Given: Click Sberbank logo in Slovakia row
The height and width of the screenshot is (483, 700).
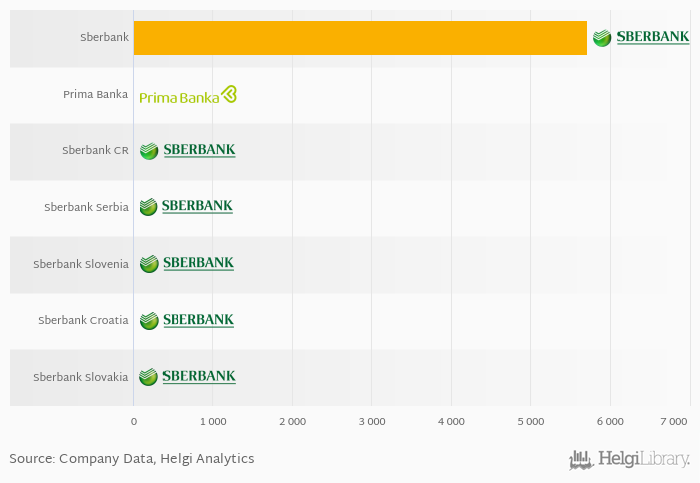Looking at the screenshot, I should 187,376.
